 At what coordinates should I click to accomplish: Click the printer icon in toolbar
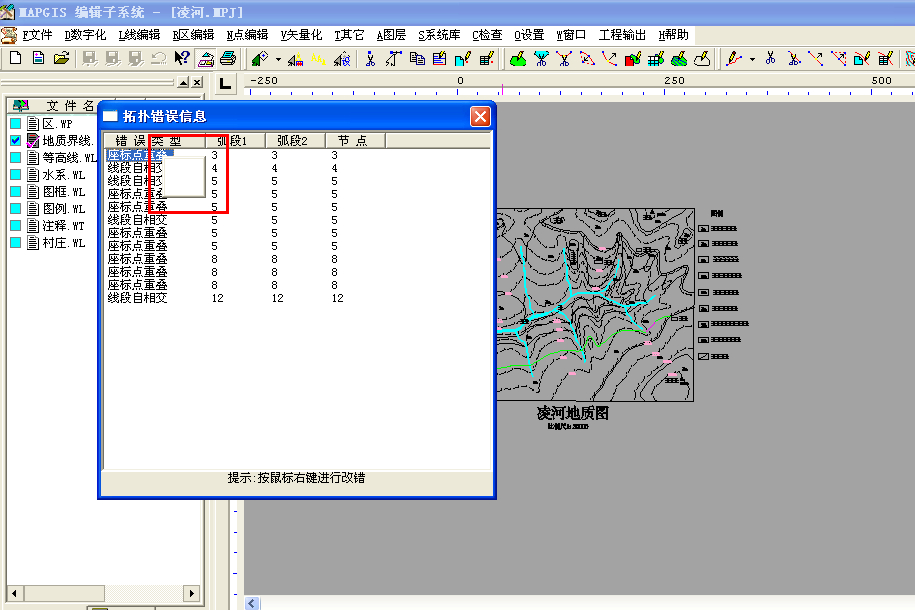click(x=228, y=59)
